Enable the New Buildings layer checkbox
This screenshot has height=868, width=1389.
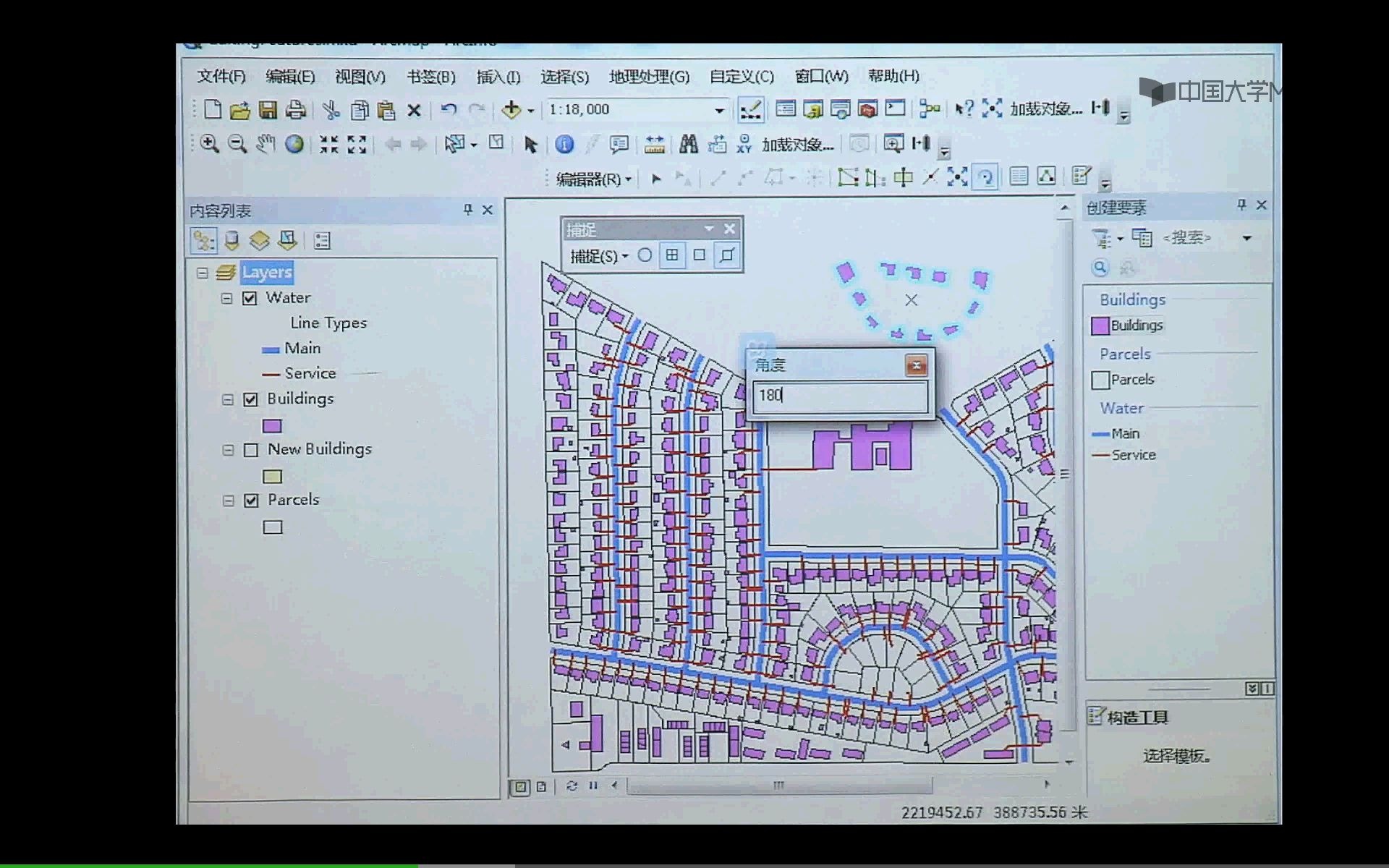tap(251, 450)
